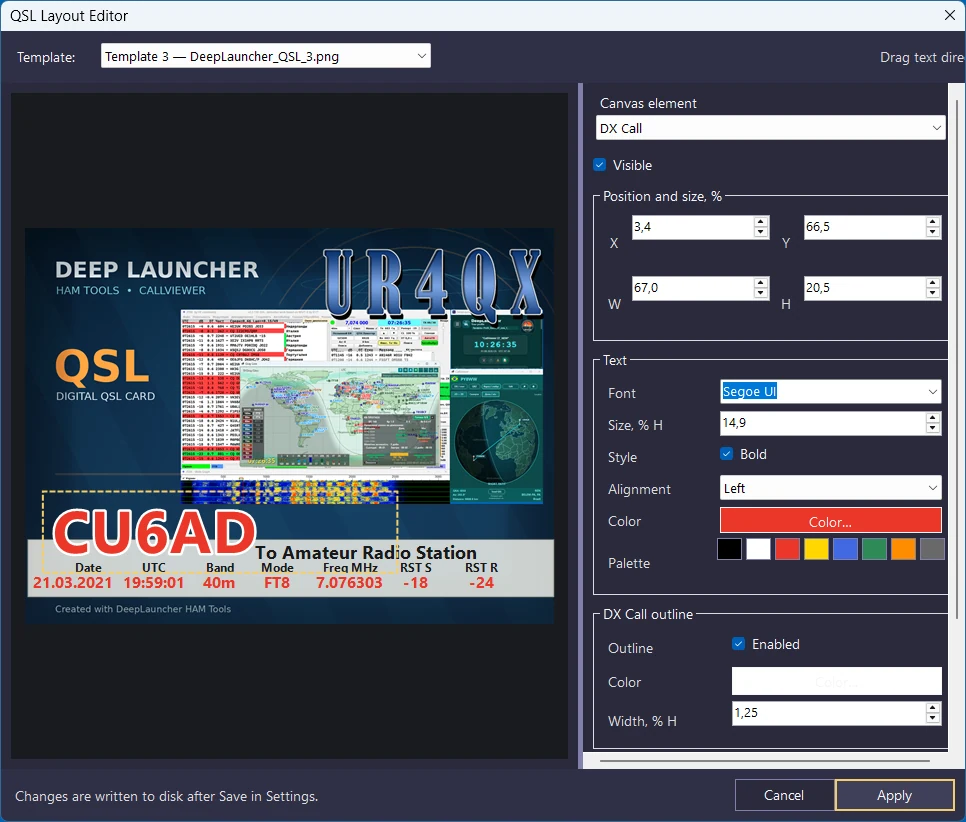Pick the yellow palette swatch
Viewport: 966px width, 822px height.
(816, 548)
